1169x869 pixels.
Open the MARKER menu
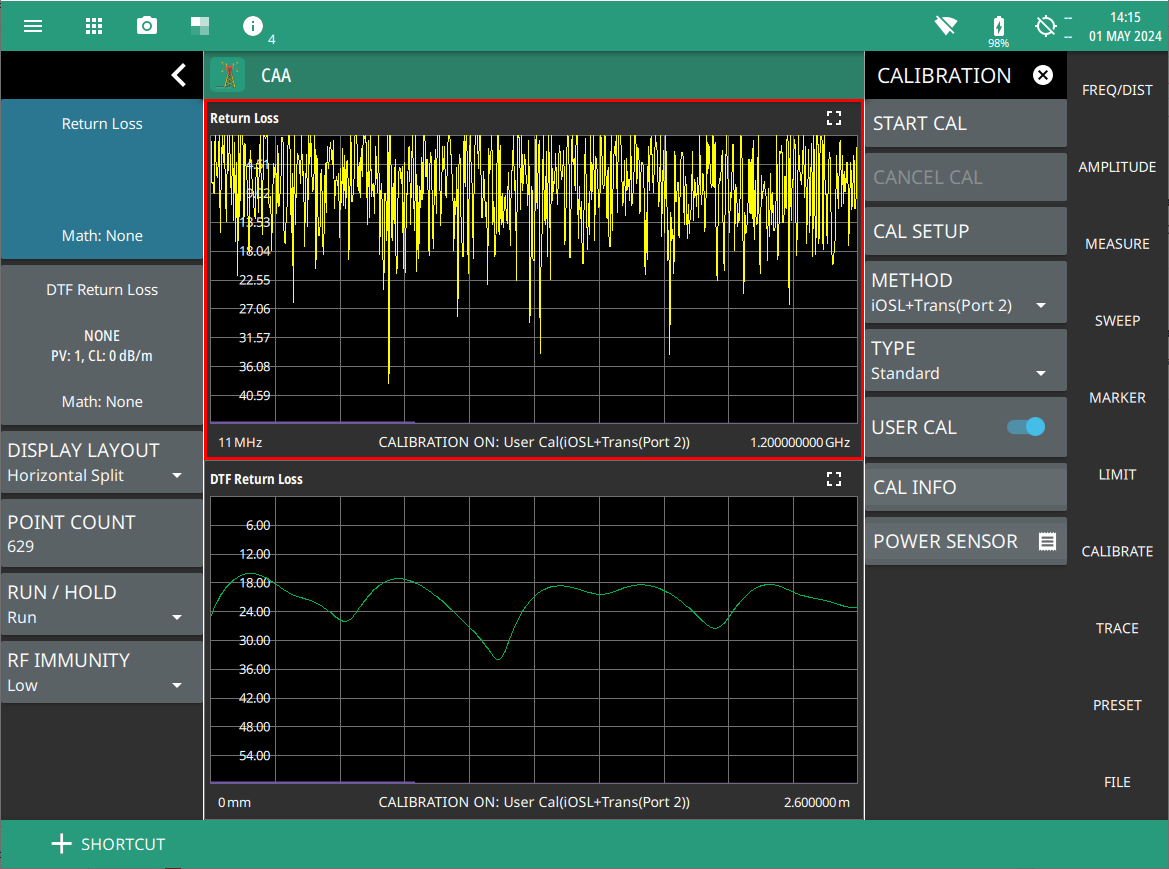click(x=1117, y=398)
